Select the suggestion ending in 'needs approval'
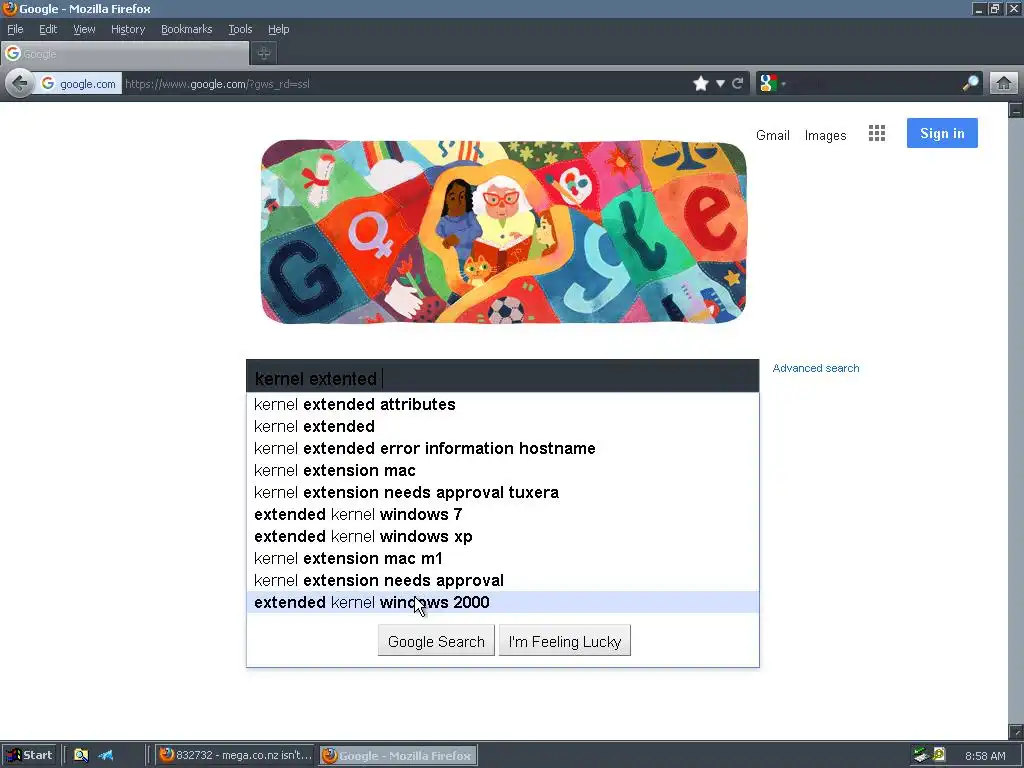The width and height of the screenshot is (1024, 768). (502, 581)
